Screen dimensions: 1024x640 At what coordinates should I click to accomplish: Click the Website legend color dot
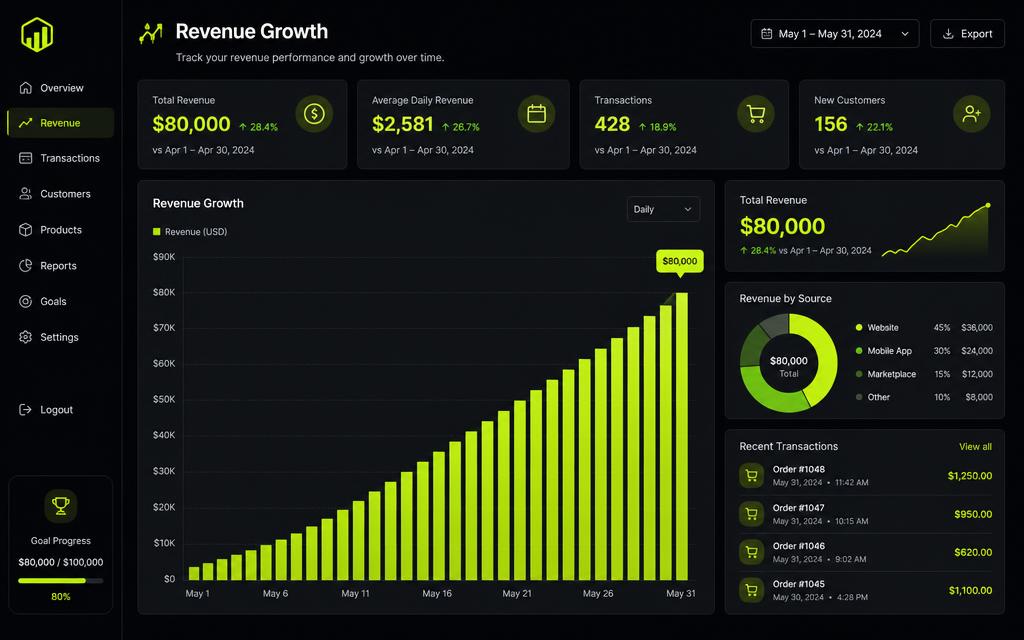859,327
